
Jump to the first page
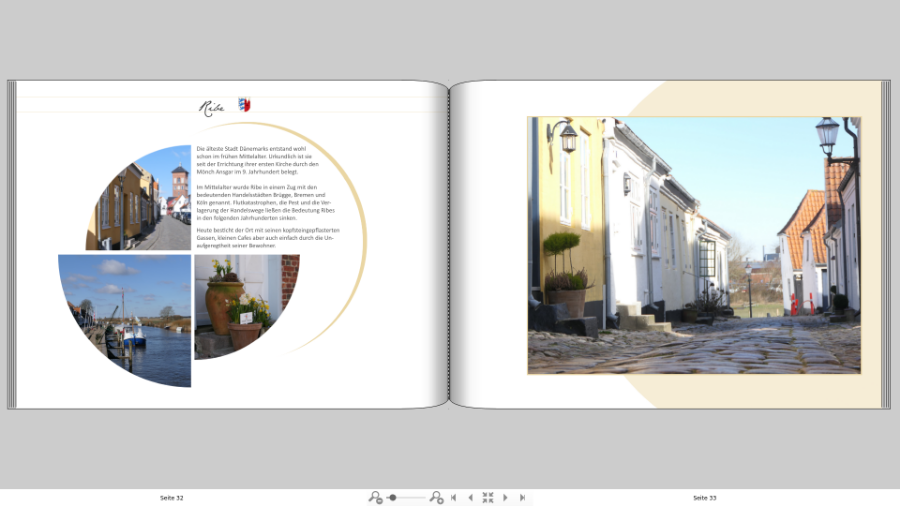coord(453,497)
